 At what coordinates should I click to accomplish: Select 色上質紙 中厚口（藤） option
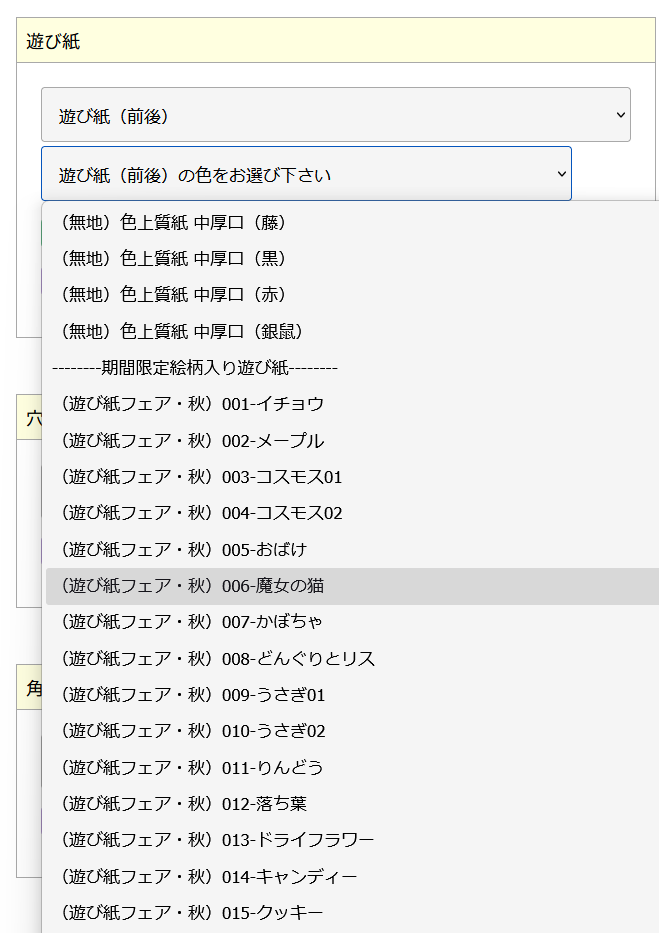(x=175, y=222)
